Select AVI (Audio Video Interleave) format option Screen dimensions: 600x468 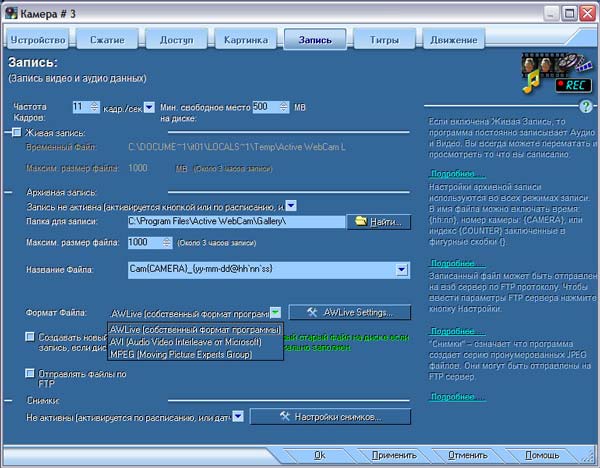point(186,342)
